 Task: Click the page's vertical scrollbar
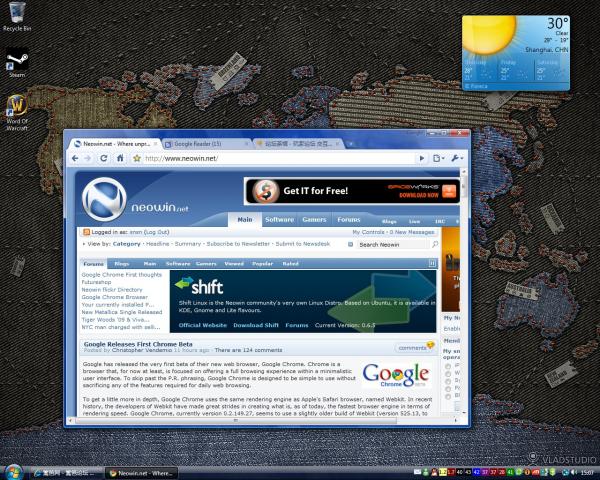click(x=463, y=291)
